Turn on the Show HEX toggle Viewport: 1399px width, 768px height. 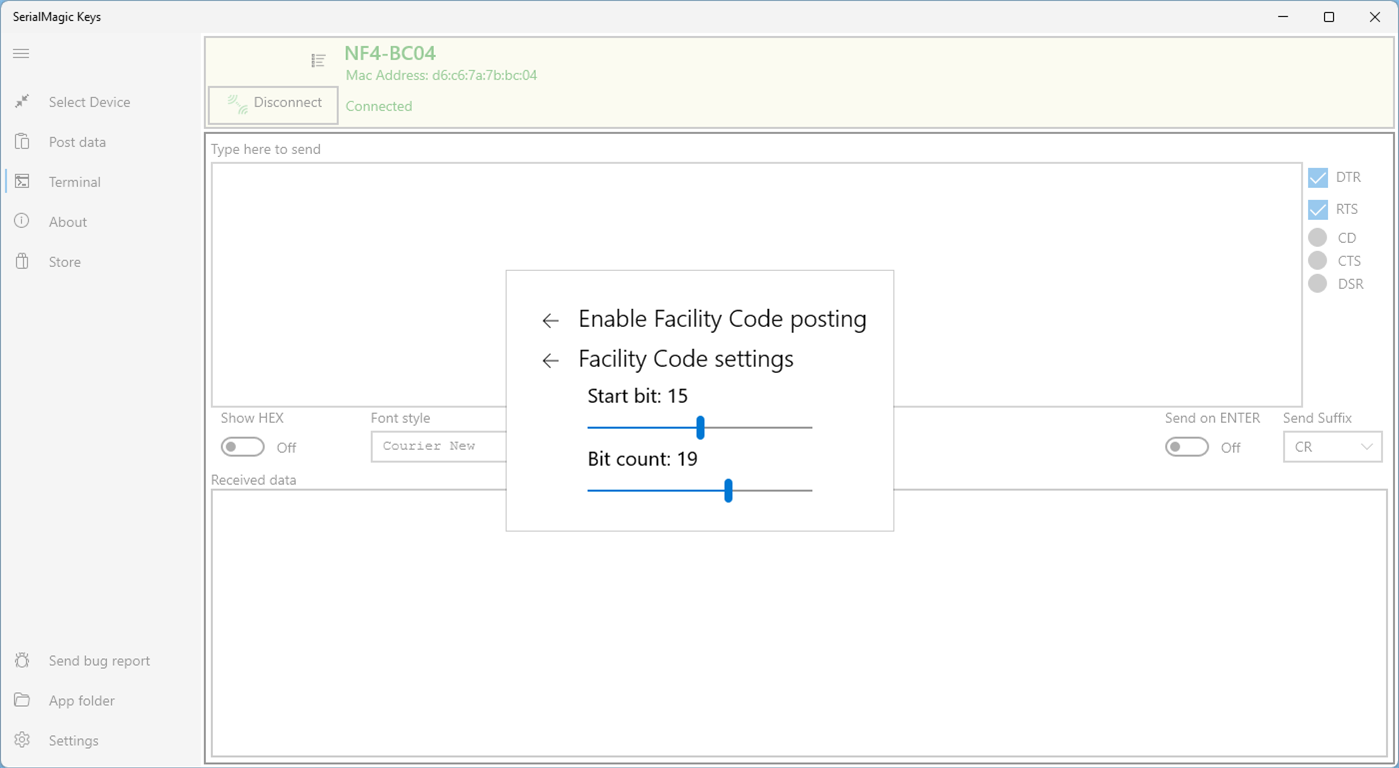click(x=243, y=447)
